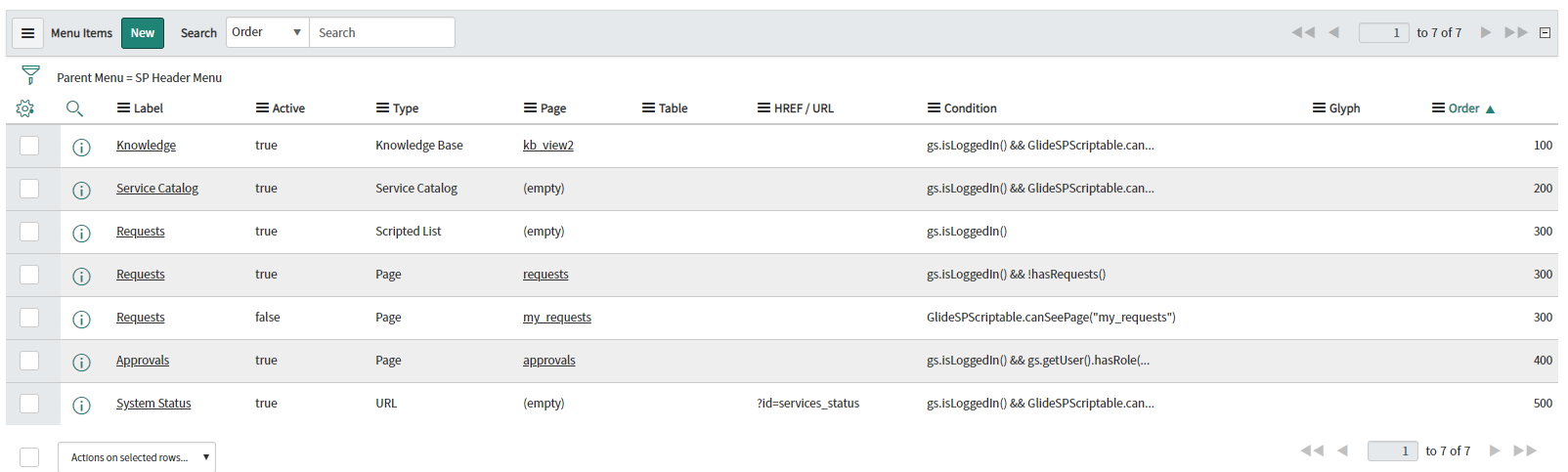
Task: Check the Knowledge row checkbox
Action: click(x=29, y=146)
